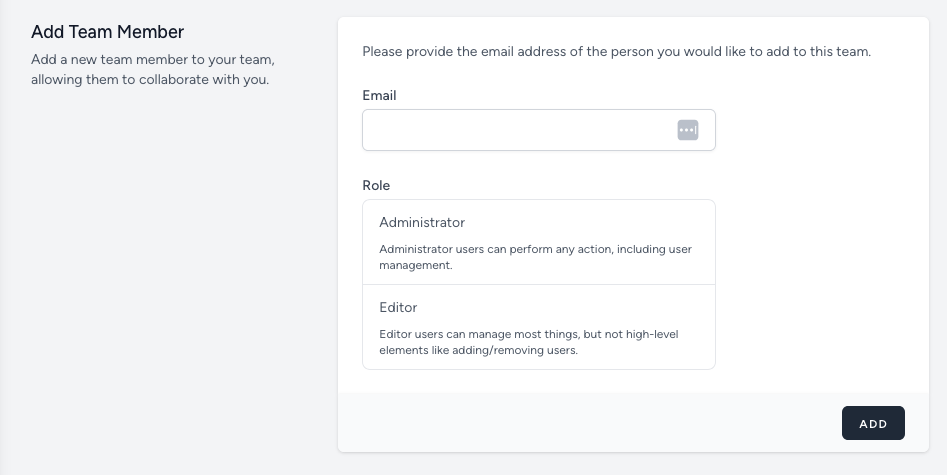947x475 pixels.
Task: Select the Administrator role option
Action: pyautogui.click(x=538, y=242)
